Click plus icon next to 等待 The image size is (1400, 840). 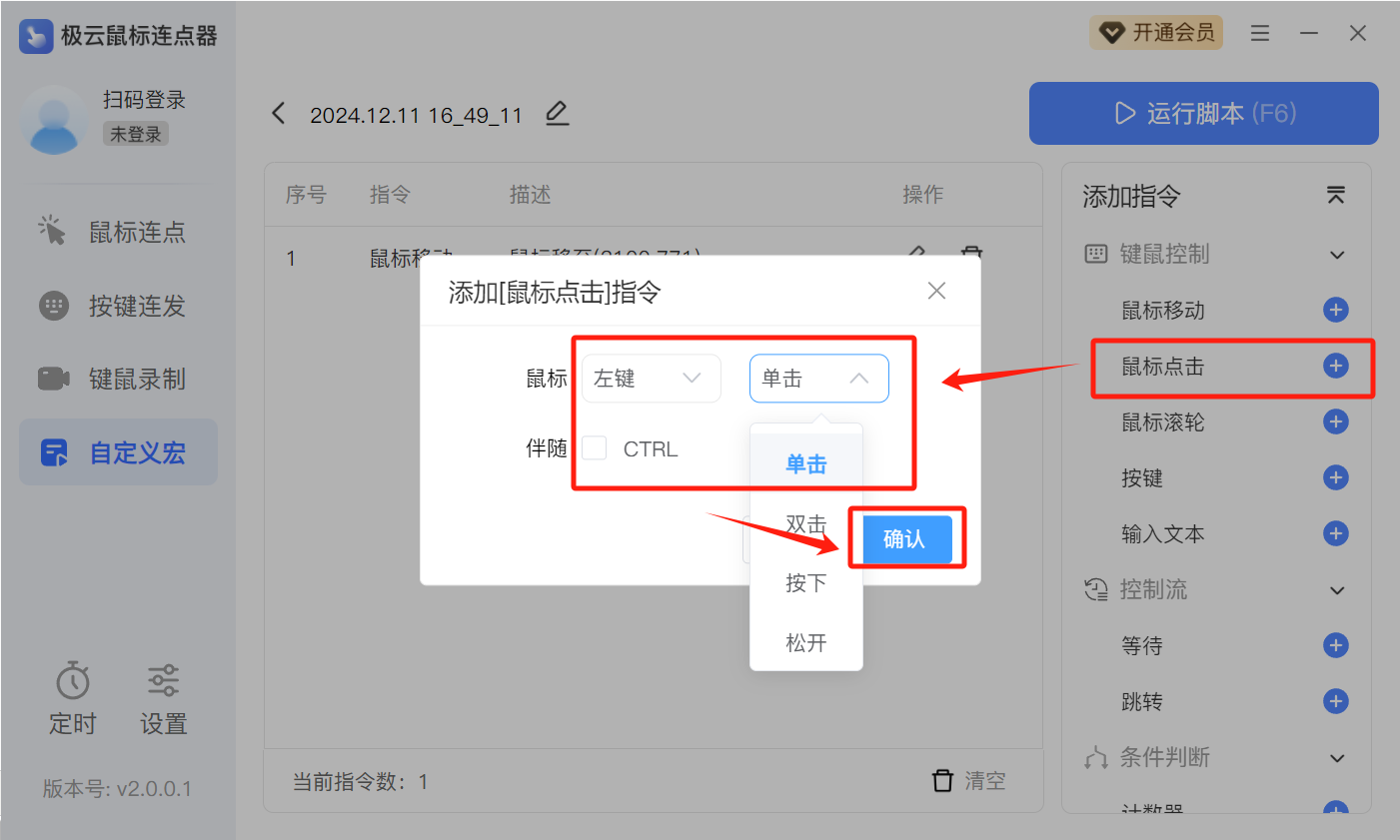coord(1335,645)
